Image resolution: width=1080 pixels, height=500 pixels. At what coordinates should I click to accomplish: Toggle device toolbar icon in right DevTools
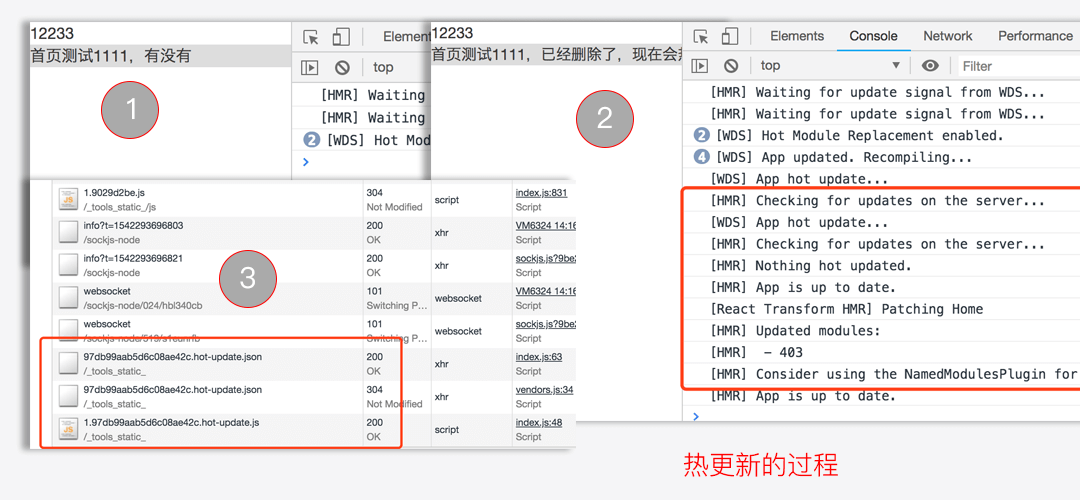[731, 37]
